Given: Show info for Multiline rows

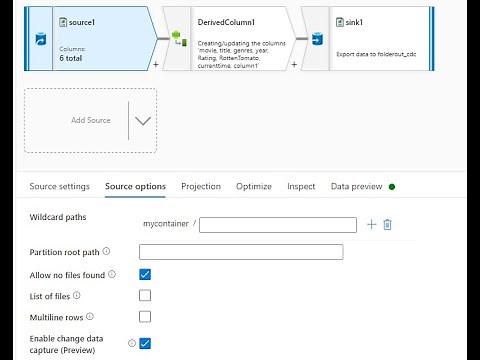Looking at the screenshot, I should (x=90, y=316).
